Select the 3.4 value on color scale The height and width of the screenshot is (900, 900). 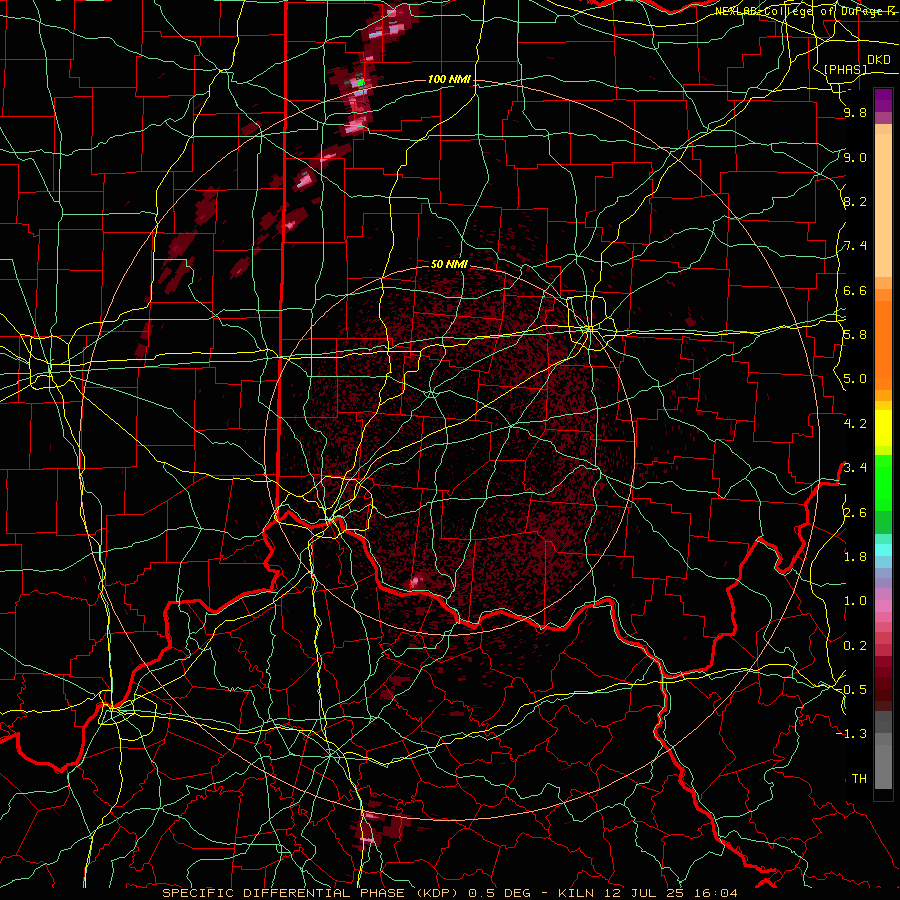tap(855, 467)
